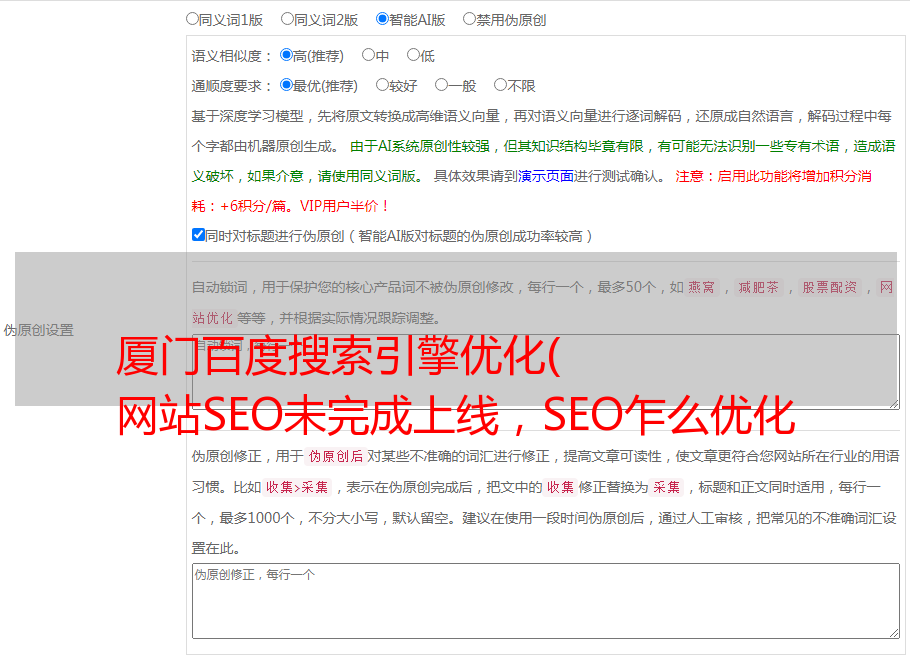Select the 同义词1版 radio option

[x=192, y=19]
